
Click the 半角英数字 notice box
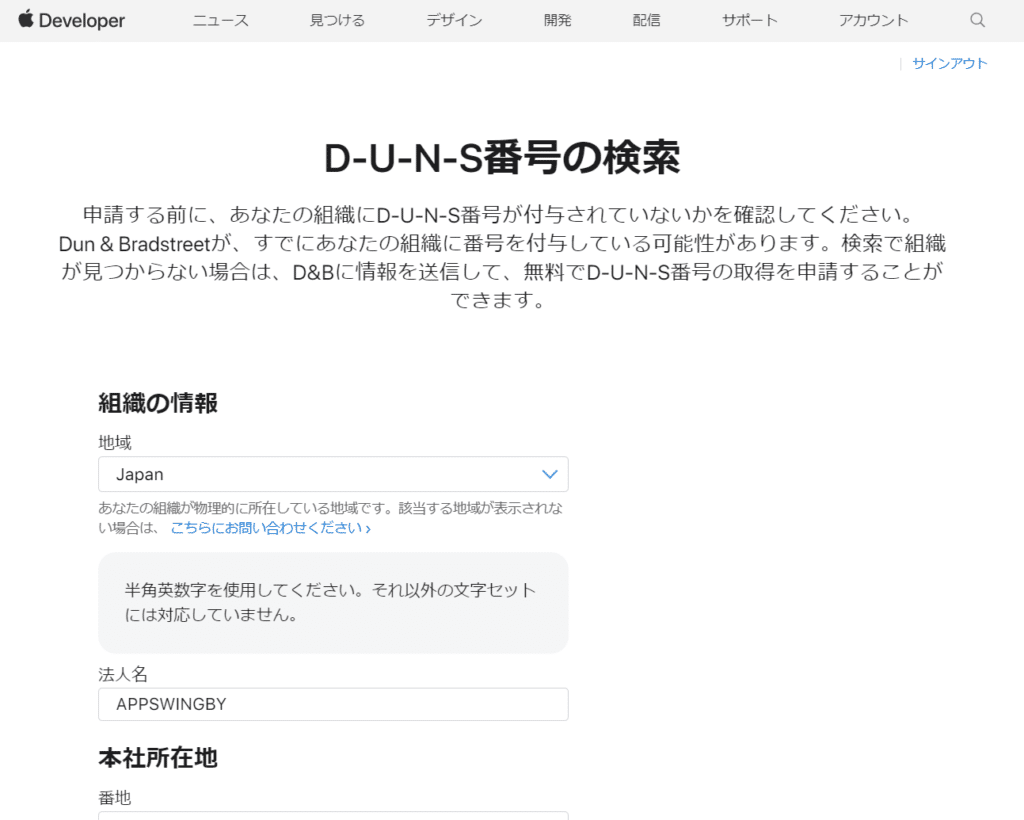pos(333,603)
